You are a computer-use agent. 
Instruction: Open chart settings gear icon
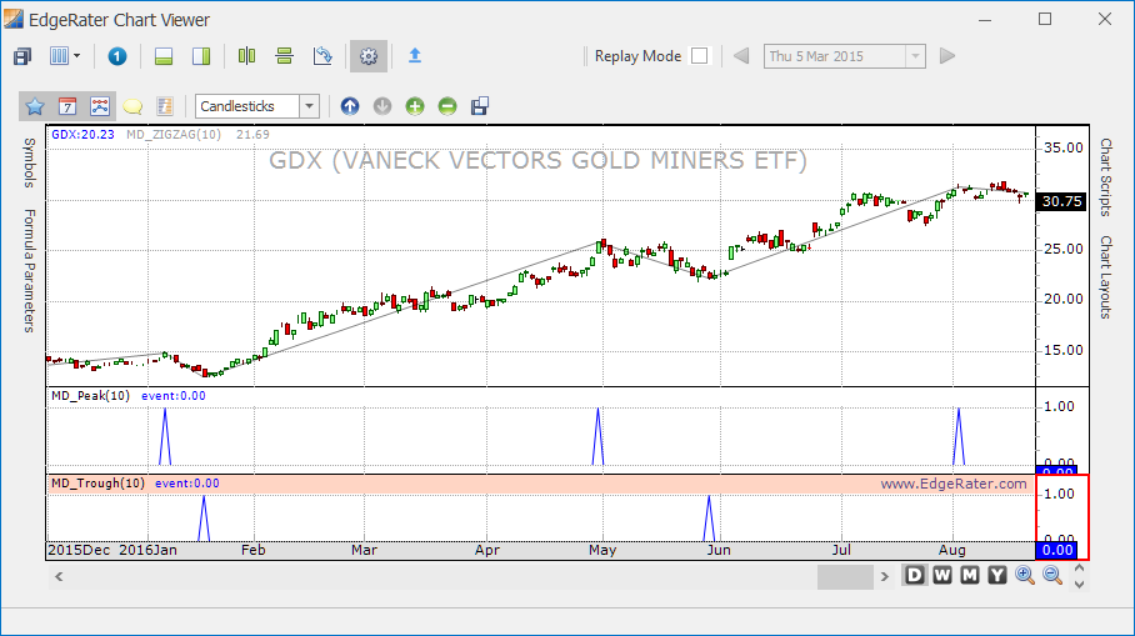tap(368, 56)
